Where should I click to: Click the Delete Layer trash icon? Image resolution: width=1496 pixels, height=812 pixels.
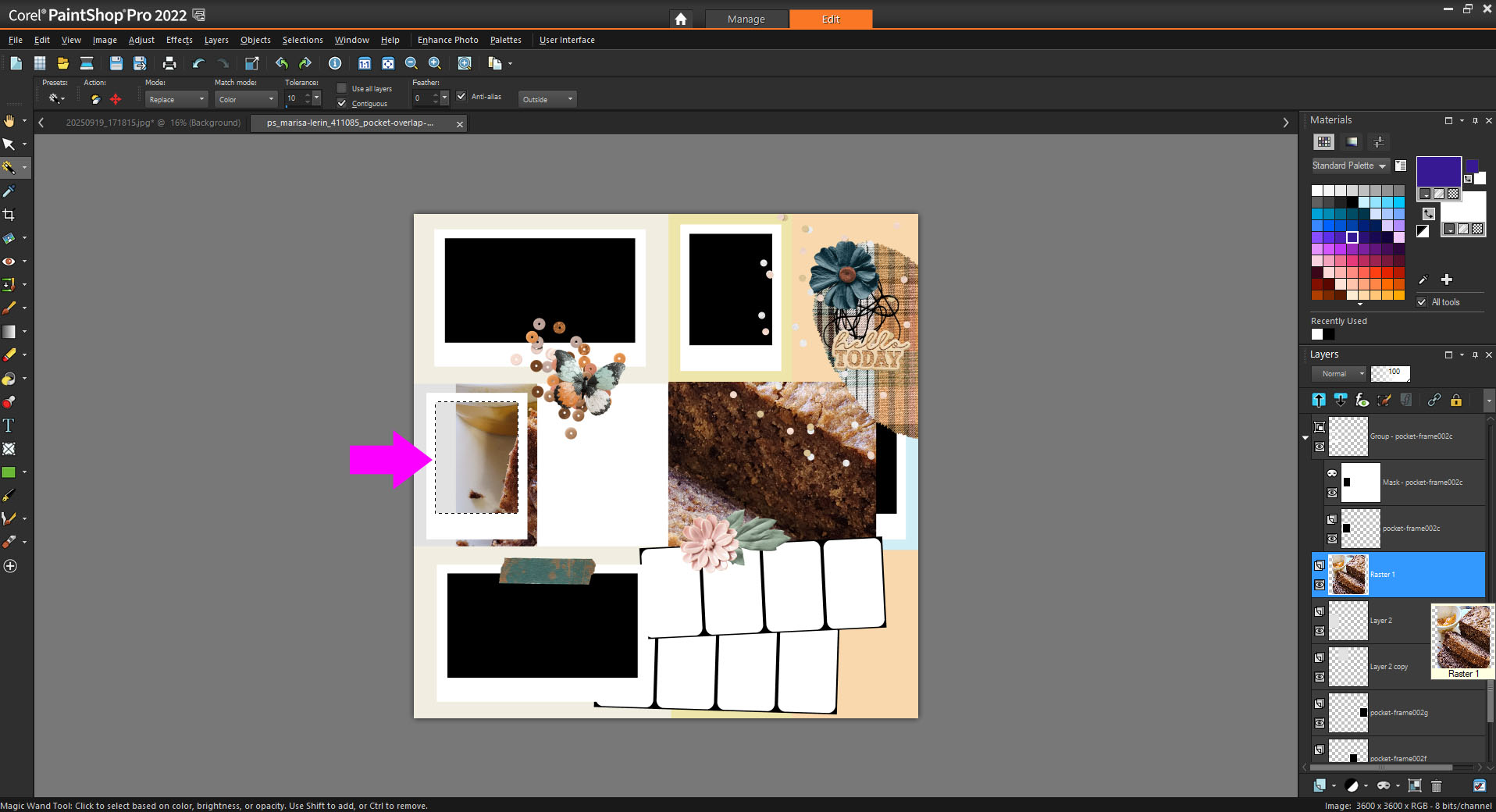[x=1436, y=785]
